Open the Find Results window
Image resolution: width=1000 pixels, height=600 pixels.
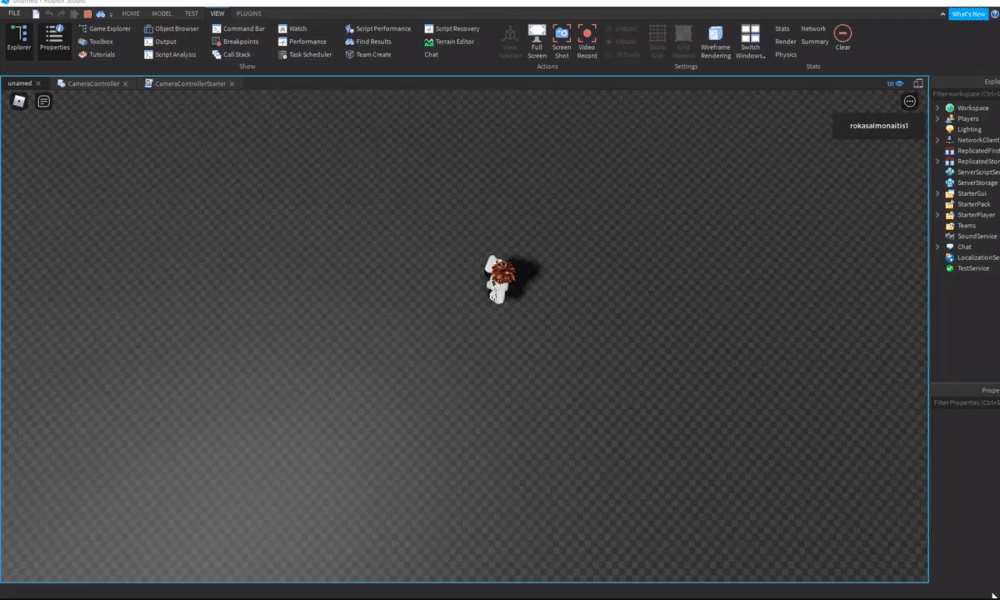click(369, 41)
